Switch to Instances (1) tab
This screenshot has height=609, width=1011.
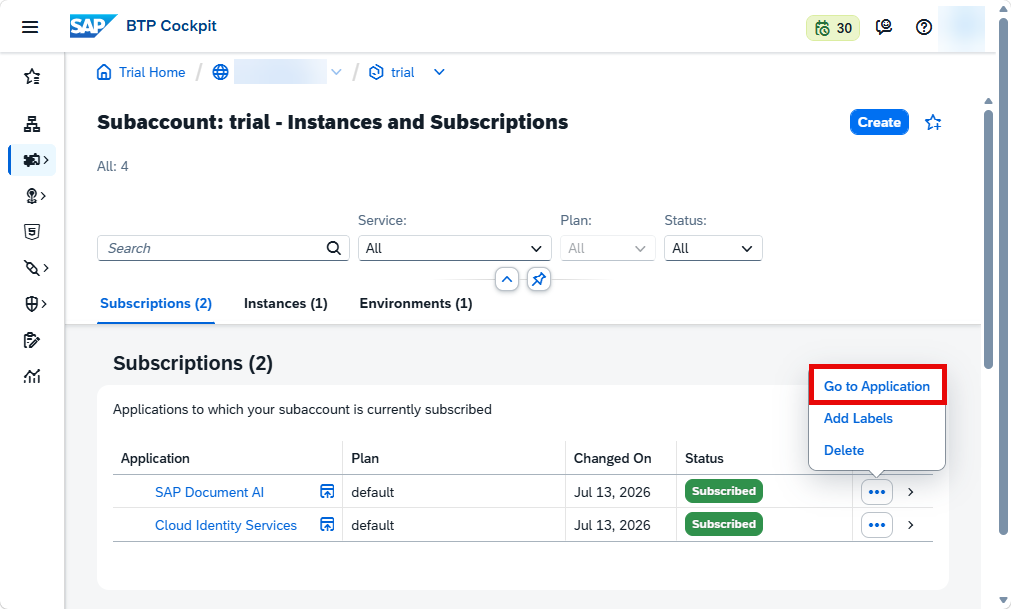click(x=286, y=304)
